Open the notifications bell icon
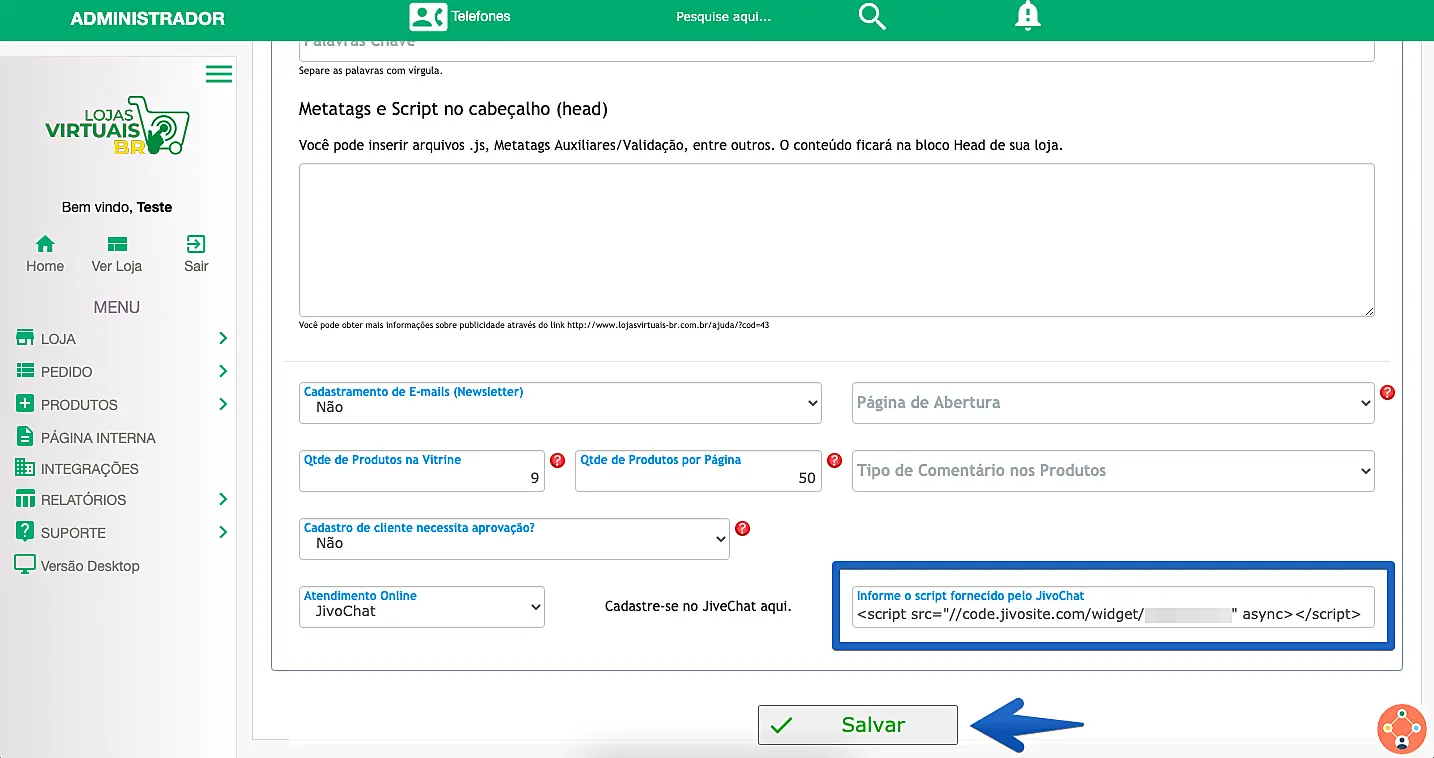The height and width of the screenshot is (758, 1434). (1027, 16)
